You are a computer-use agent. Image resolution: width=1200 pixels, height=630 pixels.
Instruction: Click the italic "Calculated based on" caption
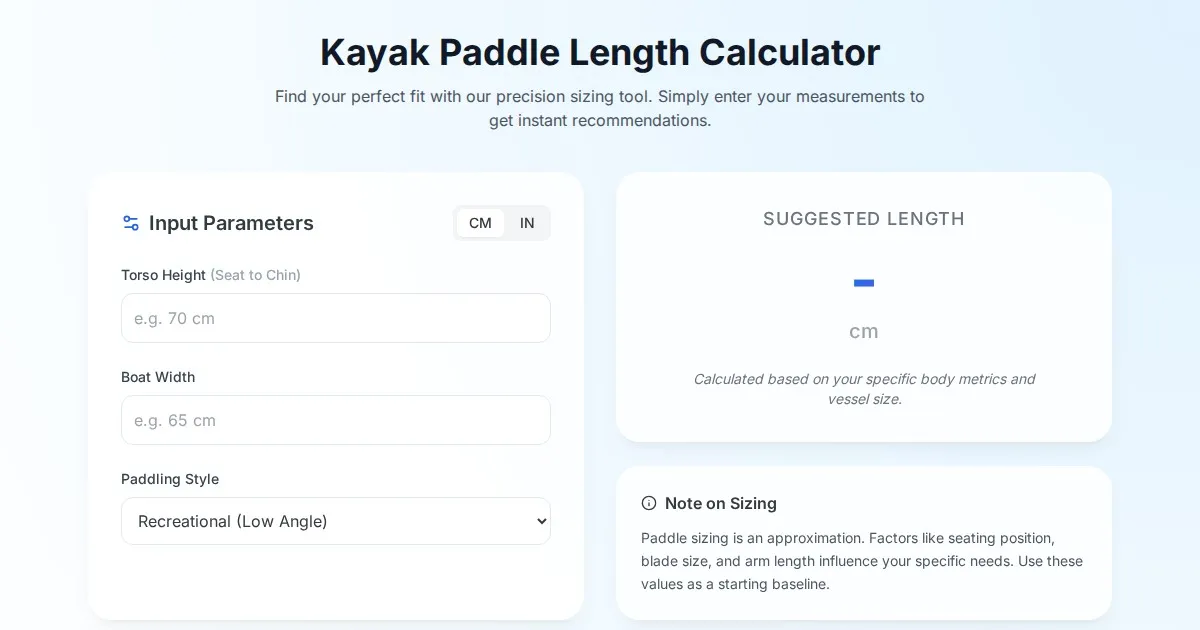(864, 389)
